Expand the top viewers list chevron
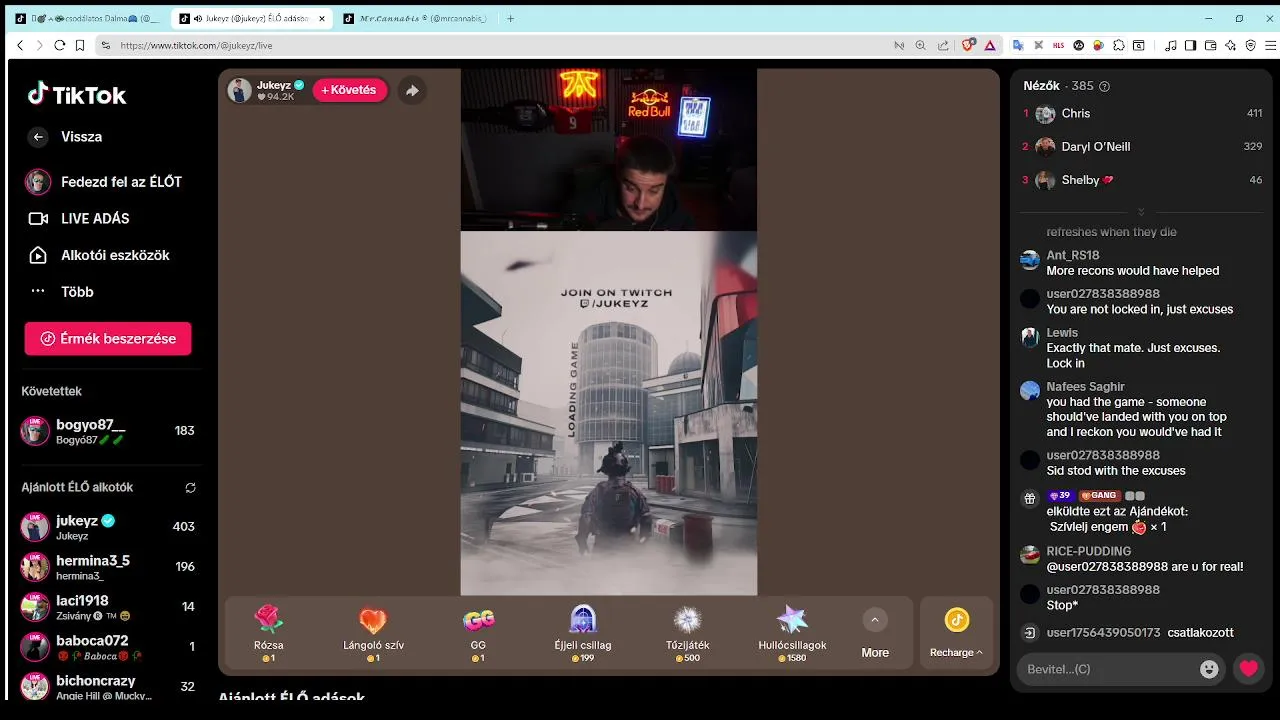This screenshot has height=720, width=1280. [1141, 212]
